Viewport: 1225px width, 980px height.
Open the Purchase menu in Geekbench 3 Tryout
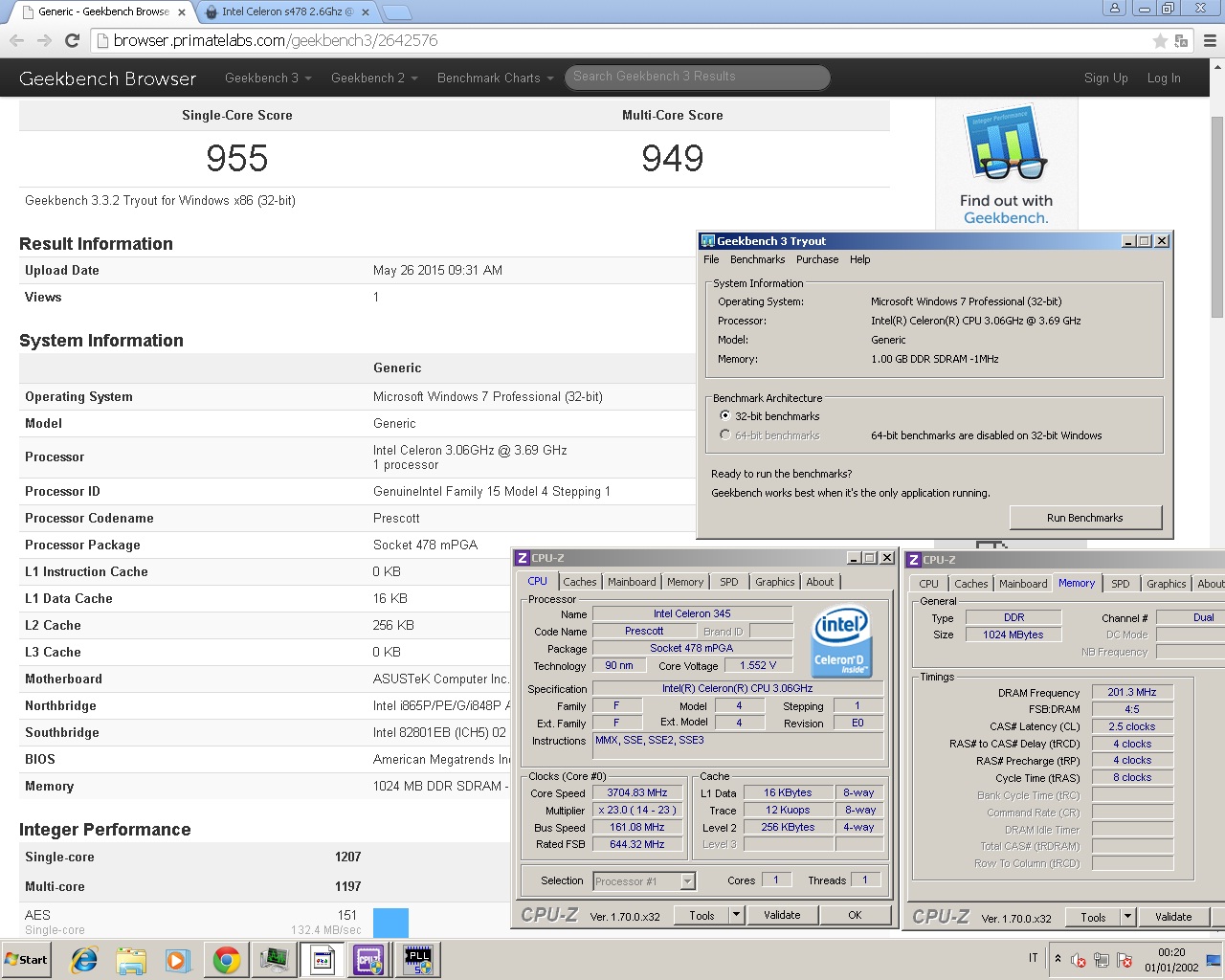click(x=817, y=259)
